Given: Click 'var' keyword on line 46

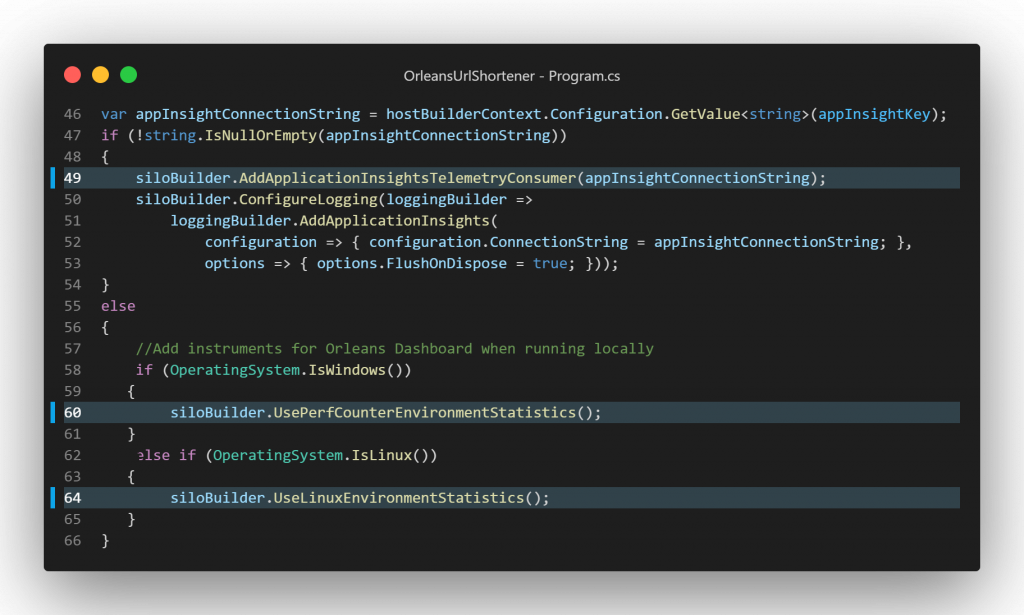Looking at the screenshot, I should coord(114,114).
